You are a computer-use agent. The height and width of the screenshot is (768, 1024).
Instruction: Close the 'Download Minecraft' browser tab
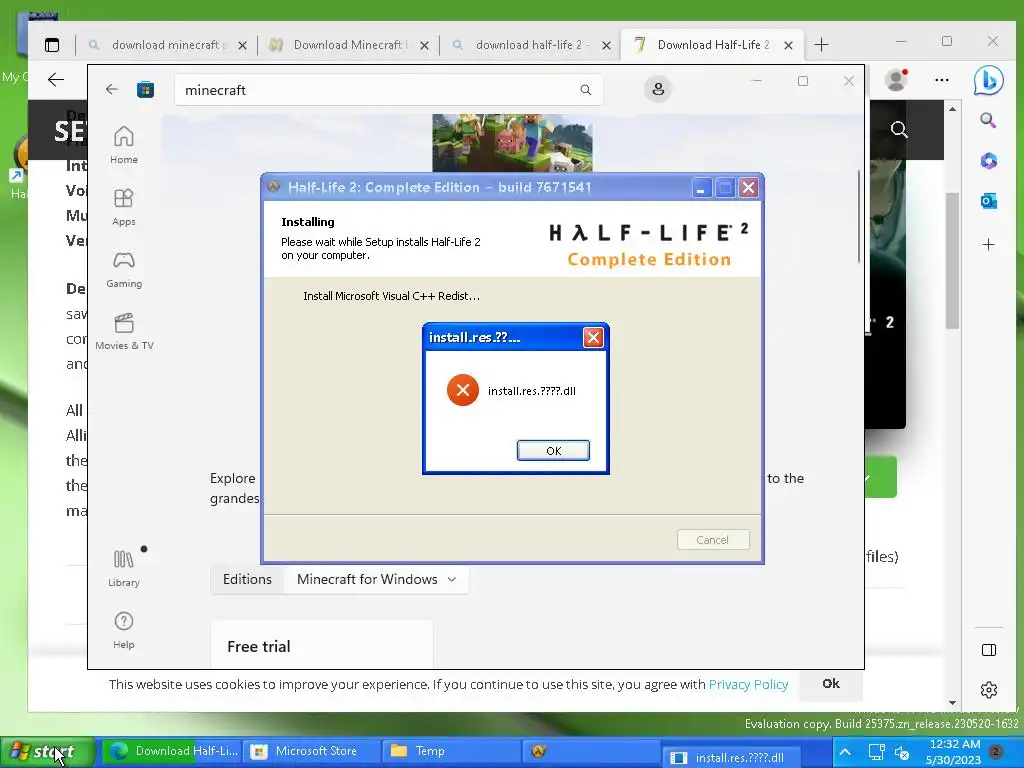coord(424,46)
